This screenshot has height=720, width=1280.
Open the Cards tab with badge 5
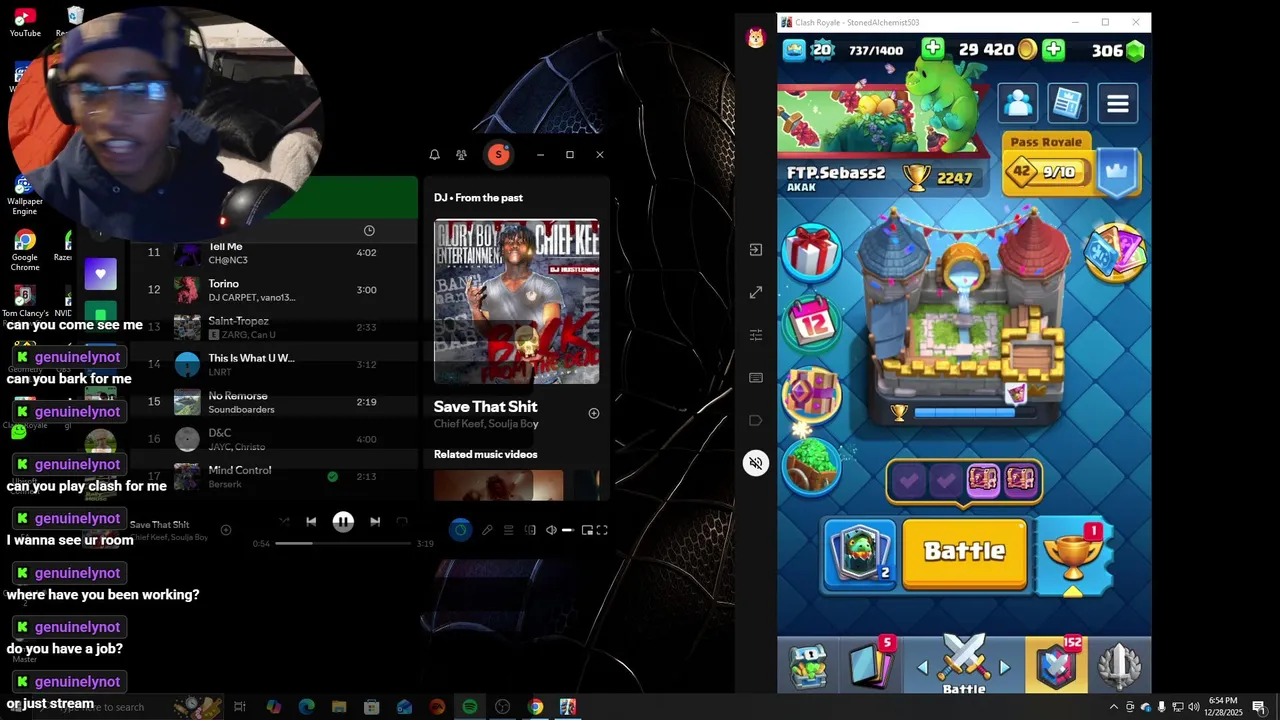click(x=871, y=664)
